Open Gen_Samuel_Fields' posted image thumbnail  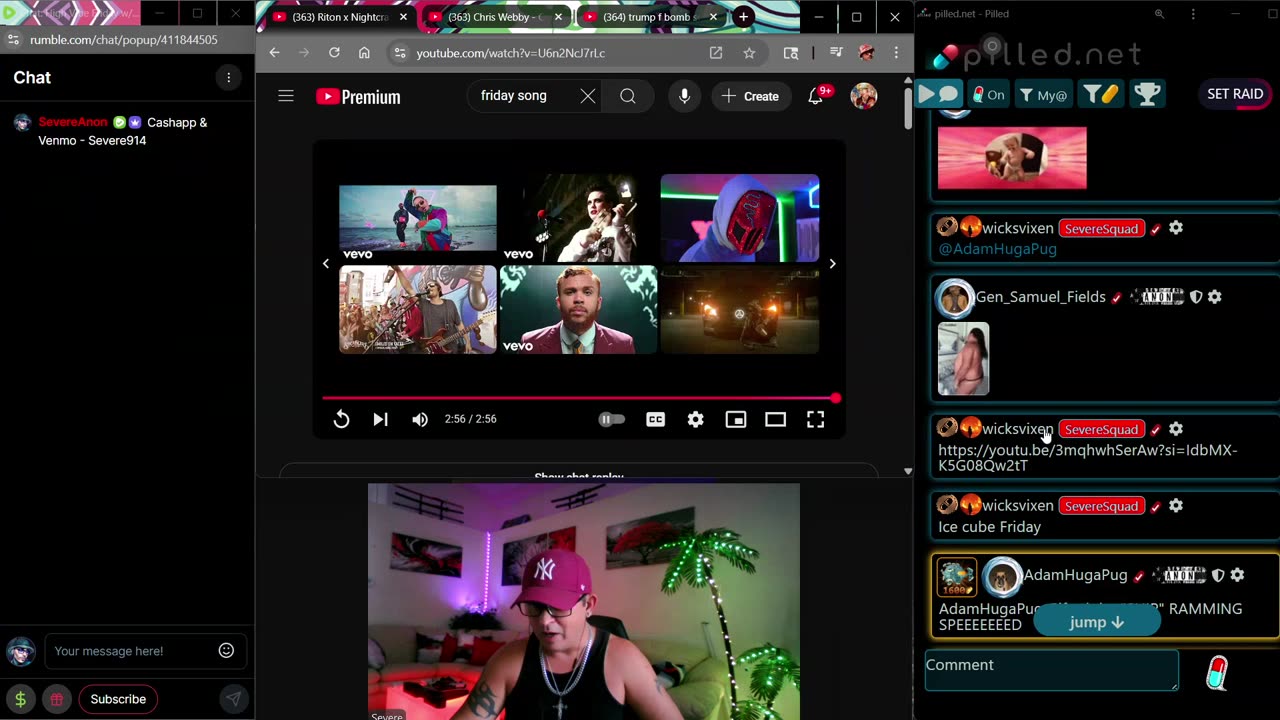[x=963, y=359]
